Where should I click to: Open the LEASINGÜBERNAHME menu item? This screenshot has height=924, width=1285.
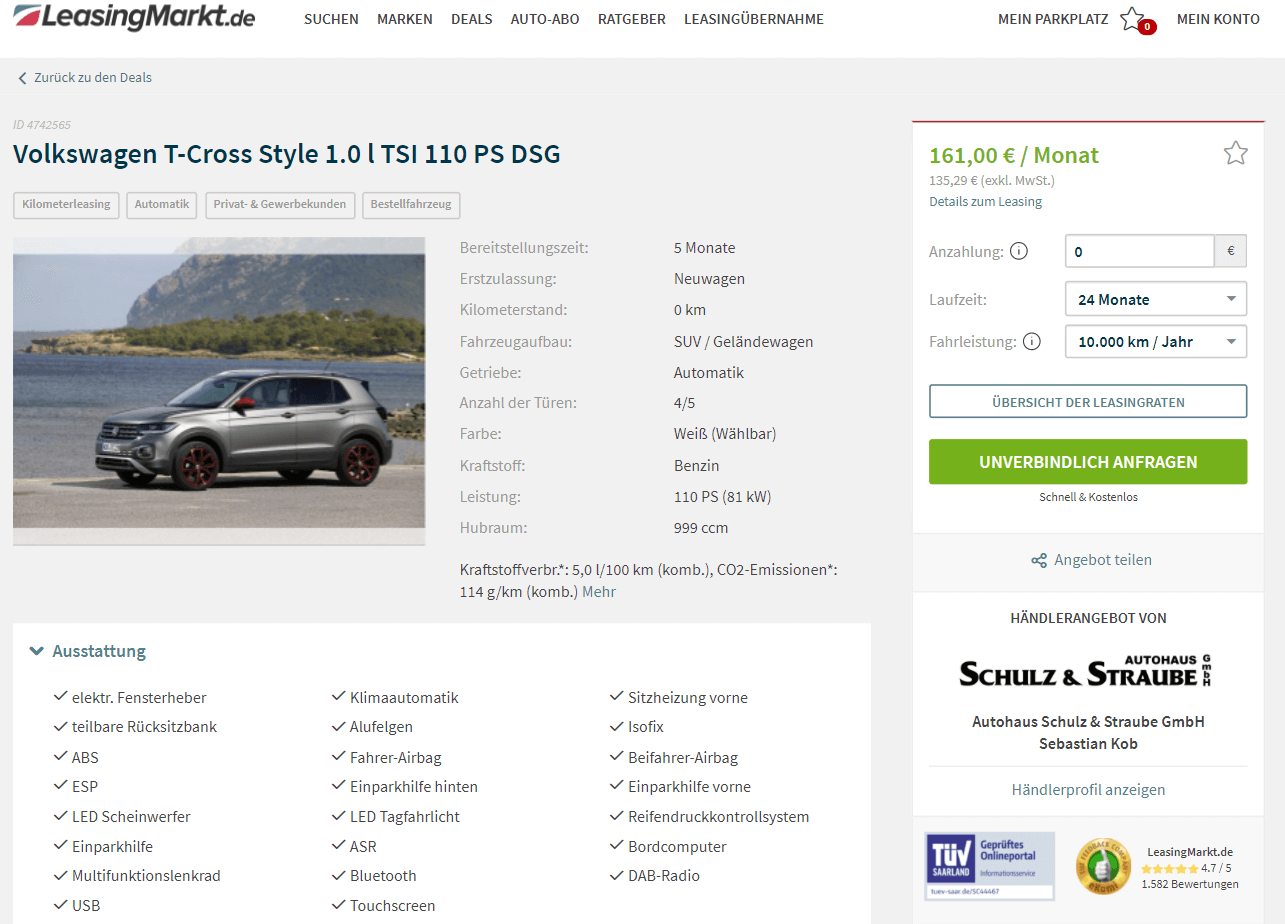click(754, 19)
